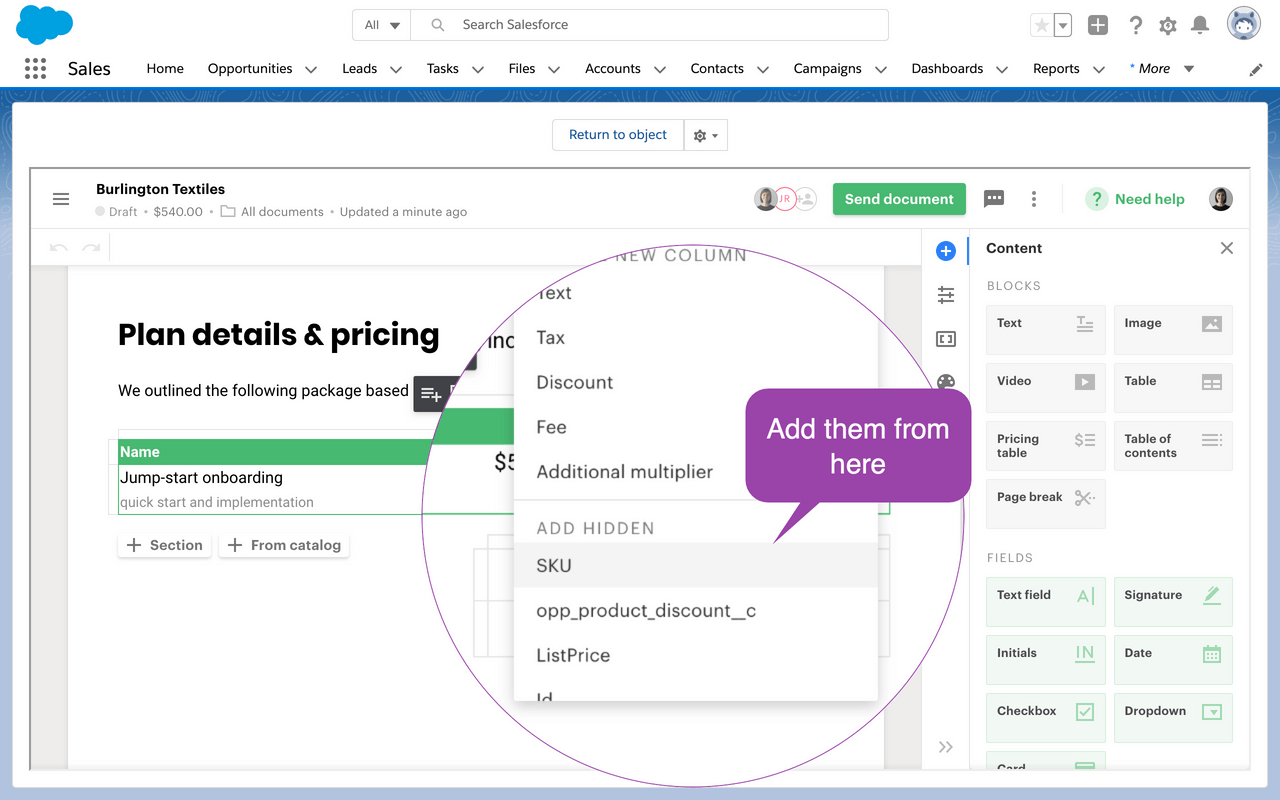Open the sliders settings sidebar tab

point(945,295)
